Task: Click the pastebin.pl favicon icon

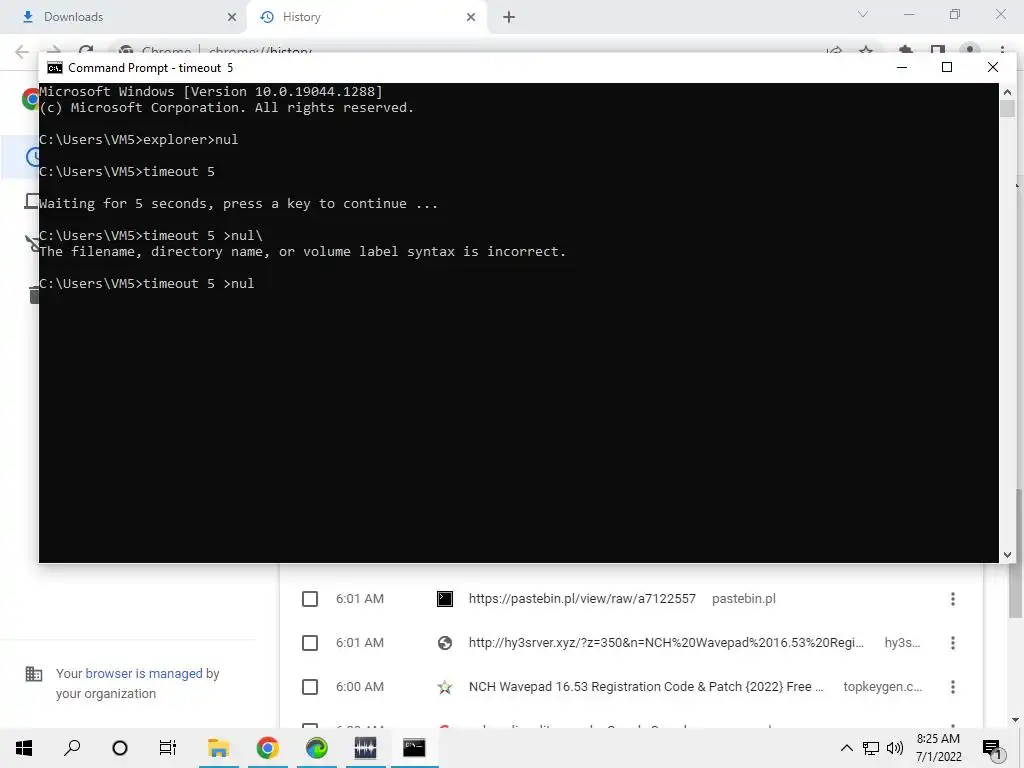Action: (x=445, y=599)
